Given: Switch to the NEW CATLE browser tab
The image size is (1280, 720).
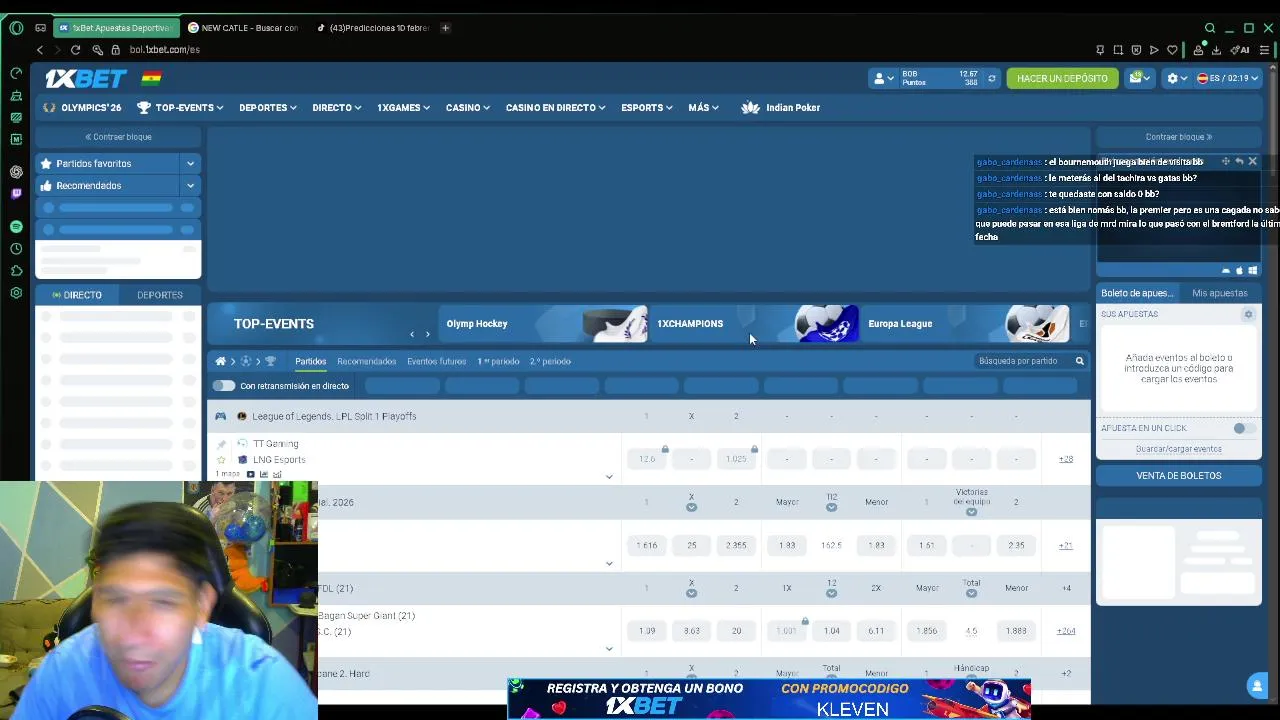Looking at the screenshot, I should click(x=244, y=28).
